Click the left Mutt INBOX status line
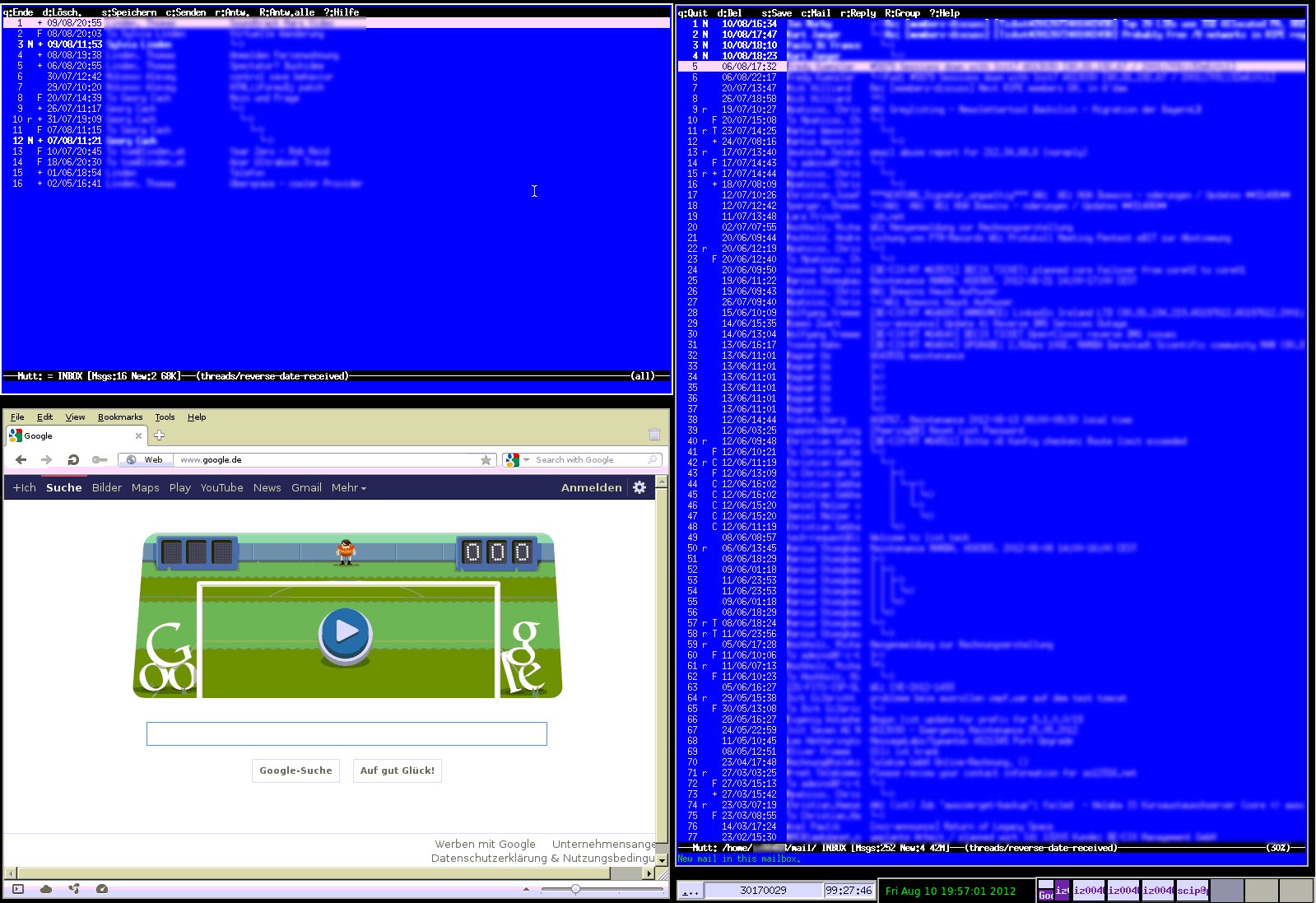Image resolution: width=1316 pixels, height=903 pixels. (x=337, y=376)
